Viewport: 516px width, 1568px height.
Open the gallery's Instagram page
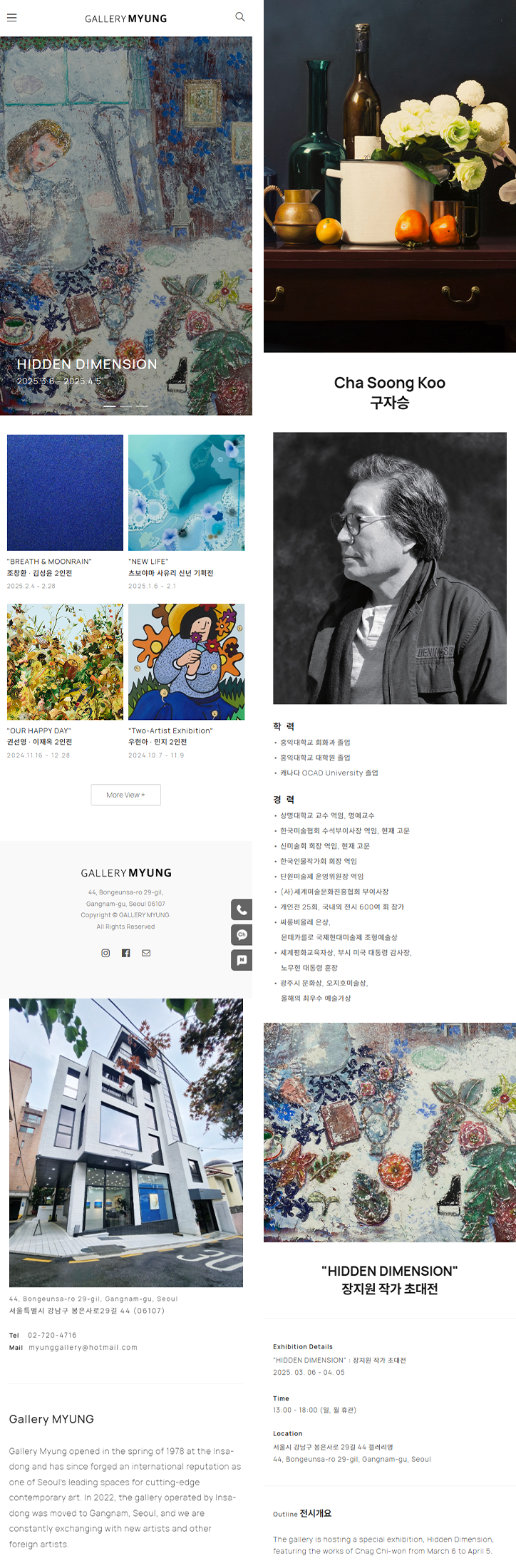coord(105,953)
